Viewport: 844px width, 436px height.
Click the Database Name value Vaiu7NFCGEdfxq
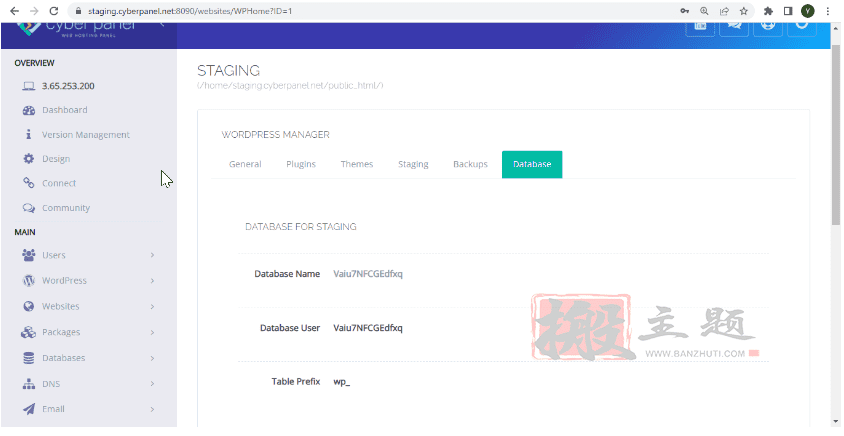368,273
